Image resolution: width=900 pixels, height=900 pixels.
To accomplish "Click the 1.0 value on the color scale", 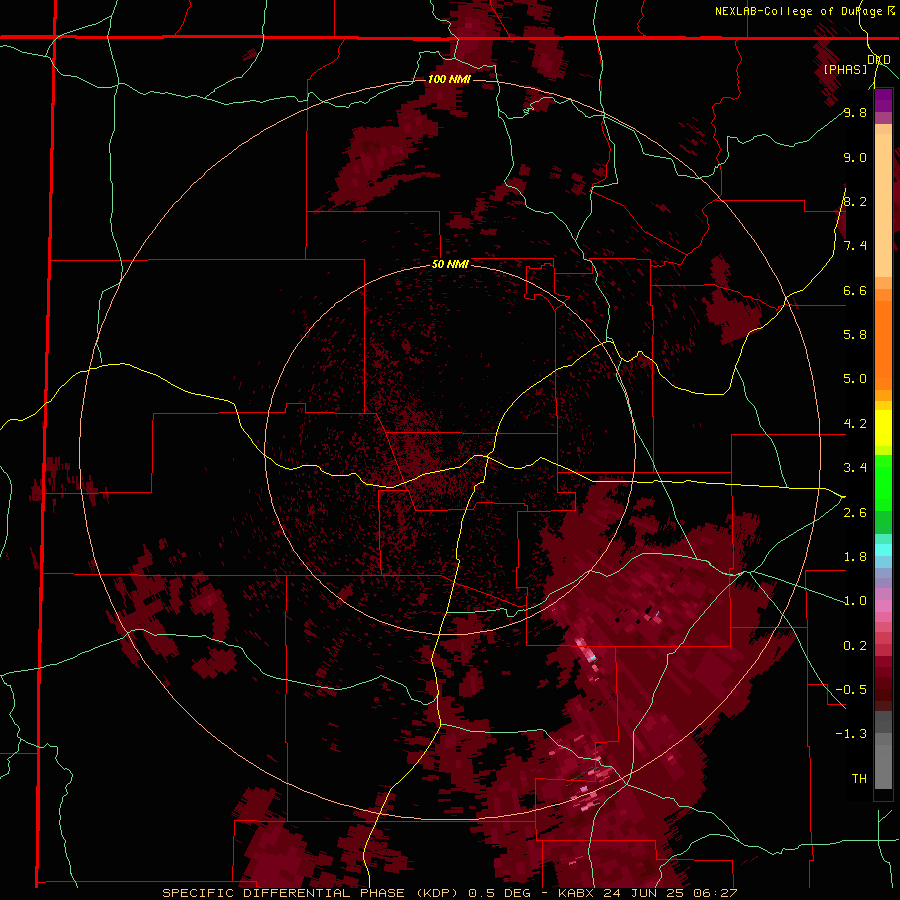I will pyautogui.click(x=855, y=601).
